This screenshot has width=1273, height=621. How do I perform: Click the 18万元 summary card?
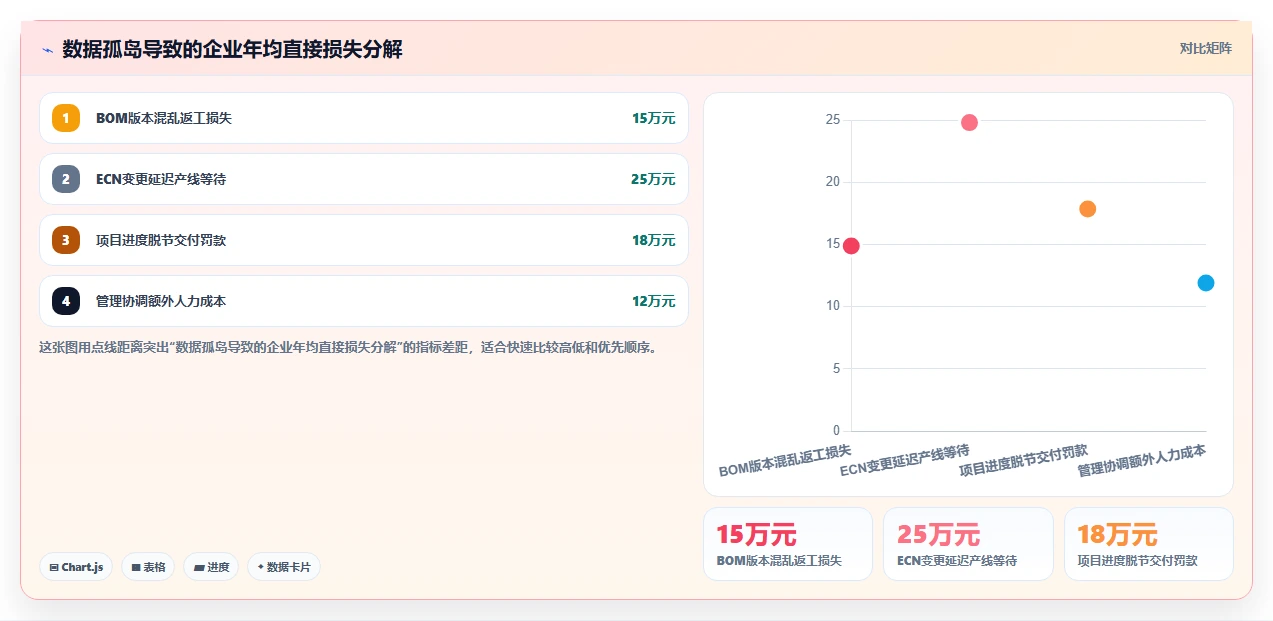click(x=1148, y=544)
